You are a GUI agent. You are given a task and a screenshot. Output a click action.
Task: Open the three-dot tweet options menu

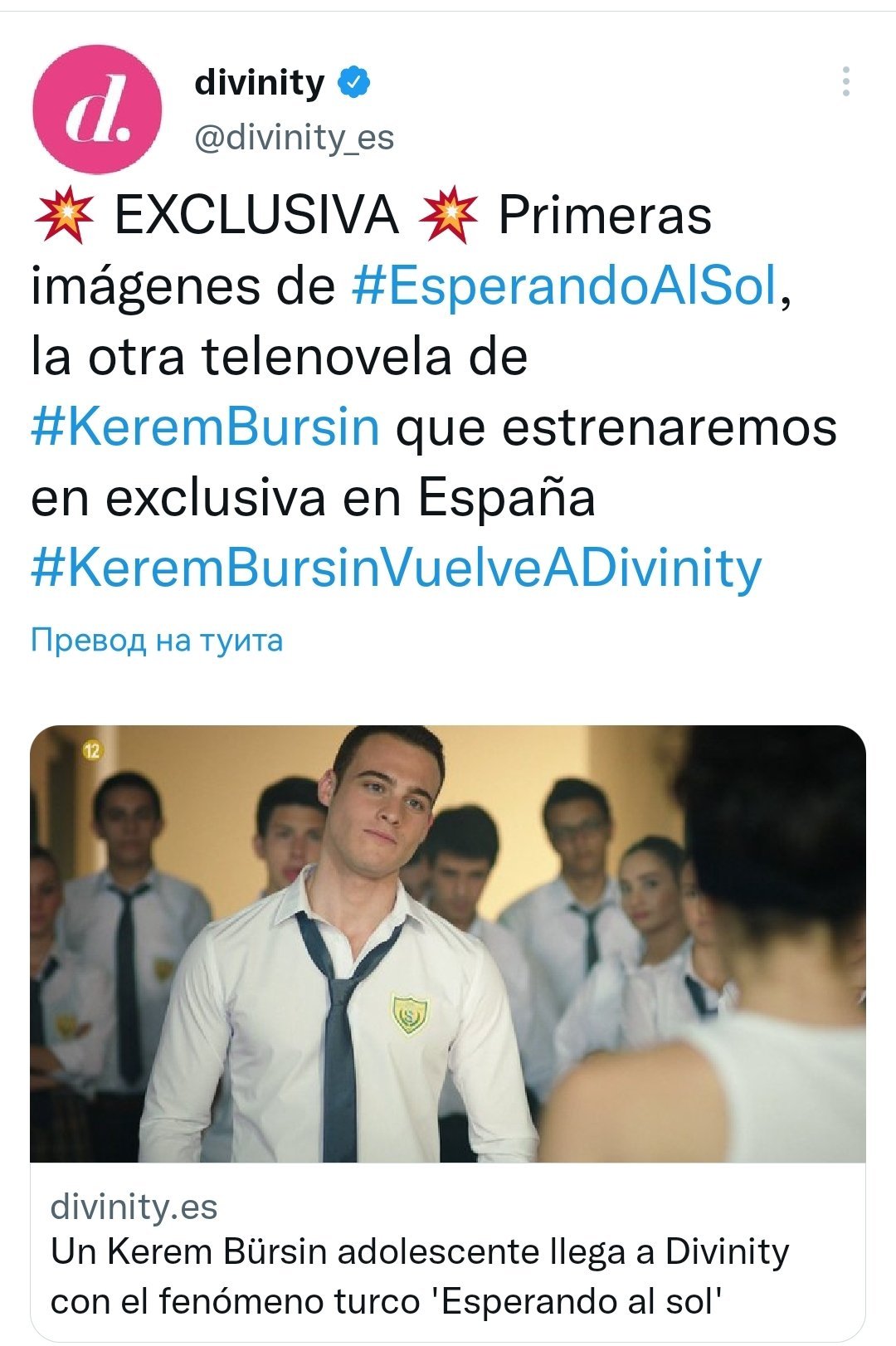[845, 81]
